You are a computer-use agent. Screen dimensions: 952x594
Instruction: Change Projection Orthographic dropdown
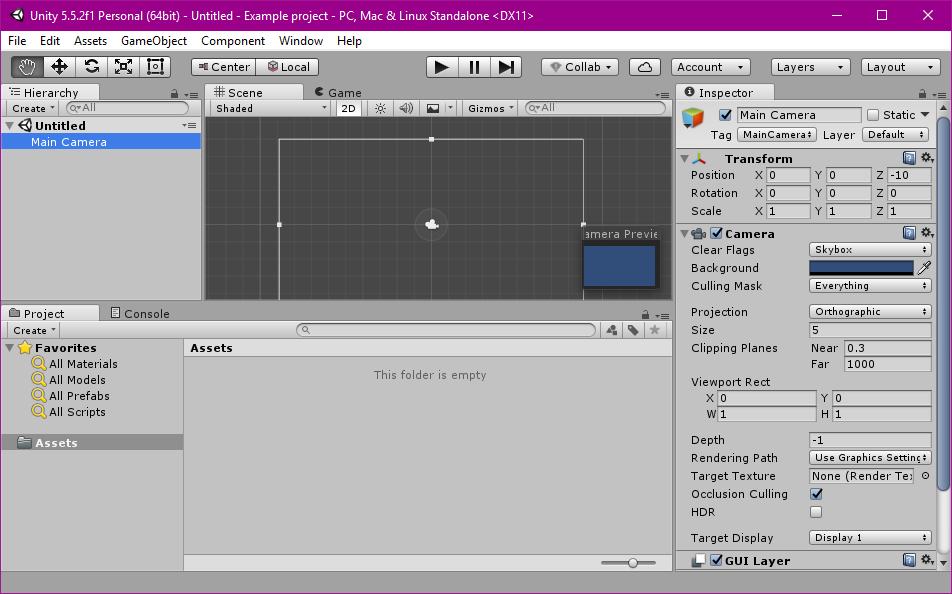870,312
